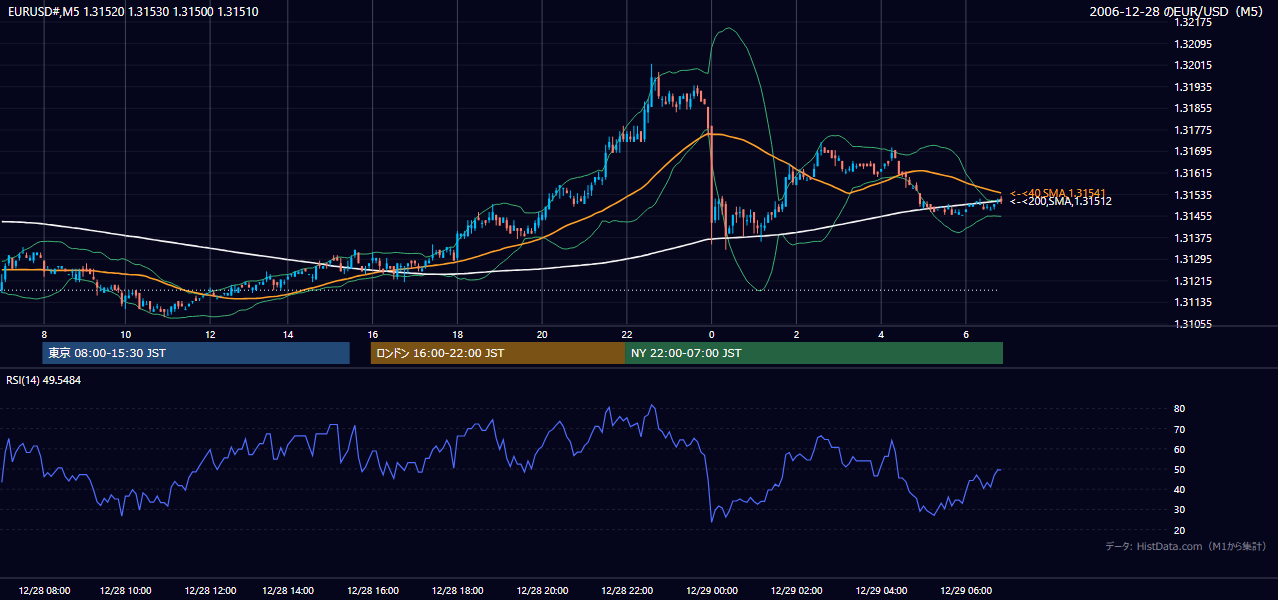Click the hour 22 tick on the price chart
This screenshot has height=600, width=1278.
pyautogui.click(x=626, y=334)
